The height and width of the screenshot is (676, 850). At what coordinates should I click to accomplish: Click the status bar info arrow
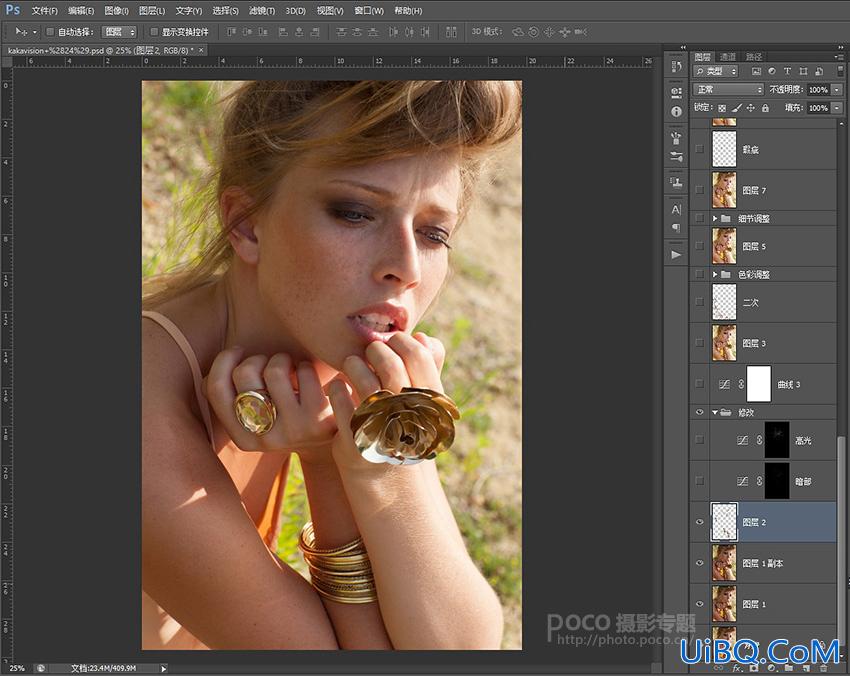164,668
